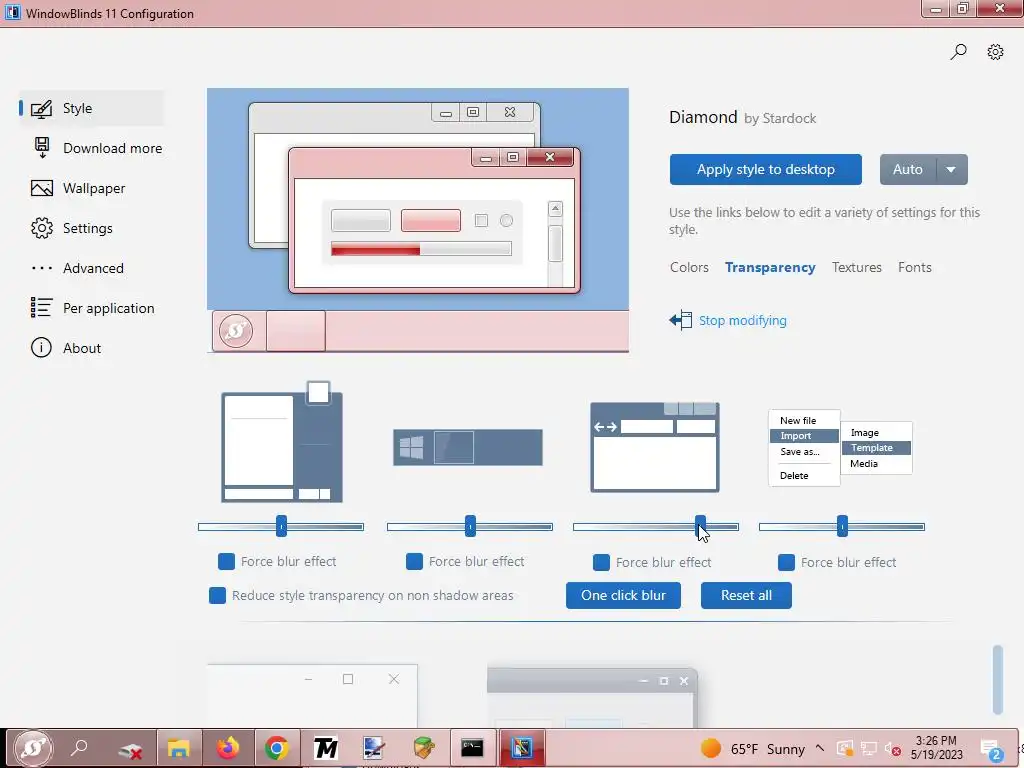1024x768 pixels.
Task: Select the Style sidebar icon
Action: tap(41, 108)
